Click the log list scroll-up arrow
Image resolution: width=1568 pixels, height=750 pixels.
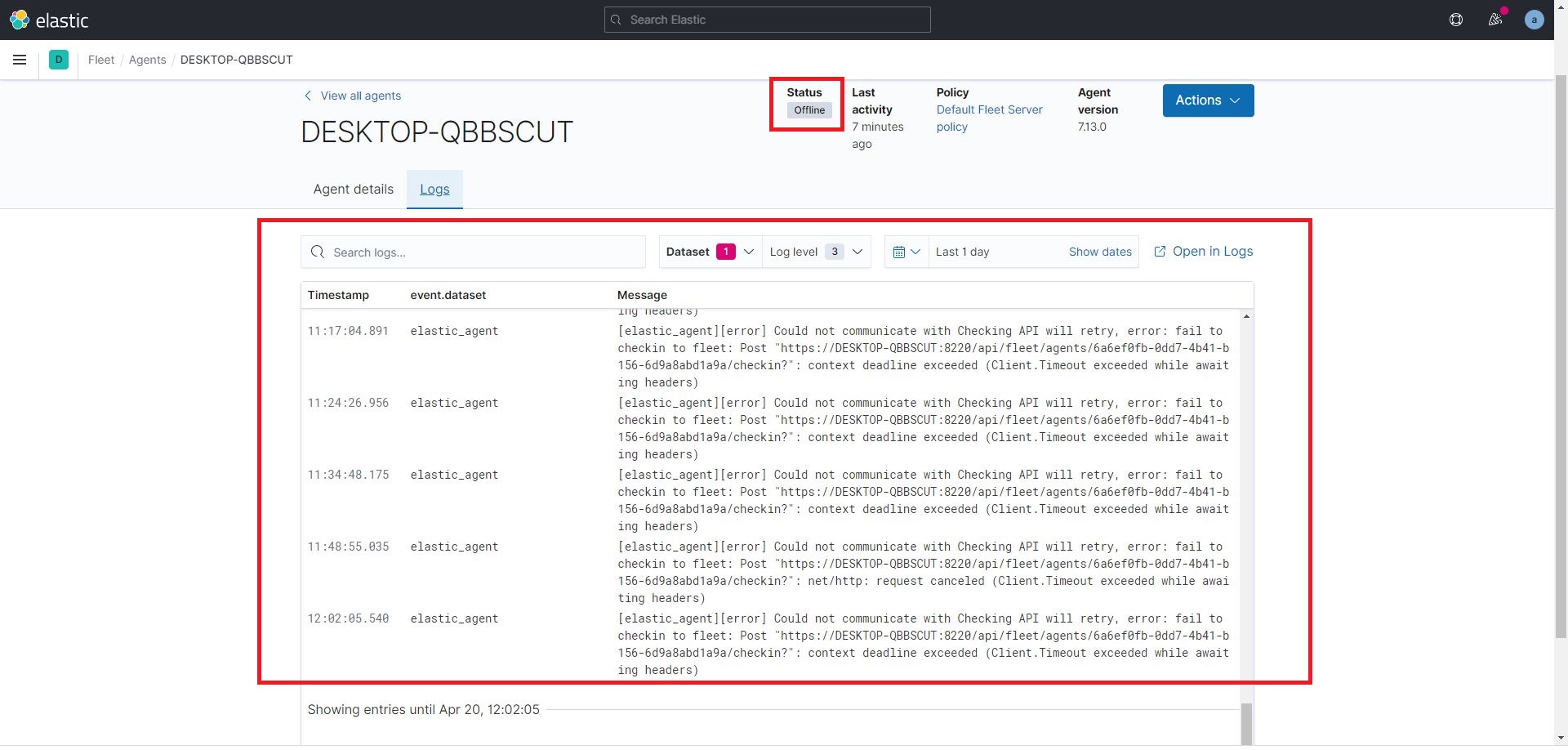1246,316
